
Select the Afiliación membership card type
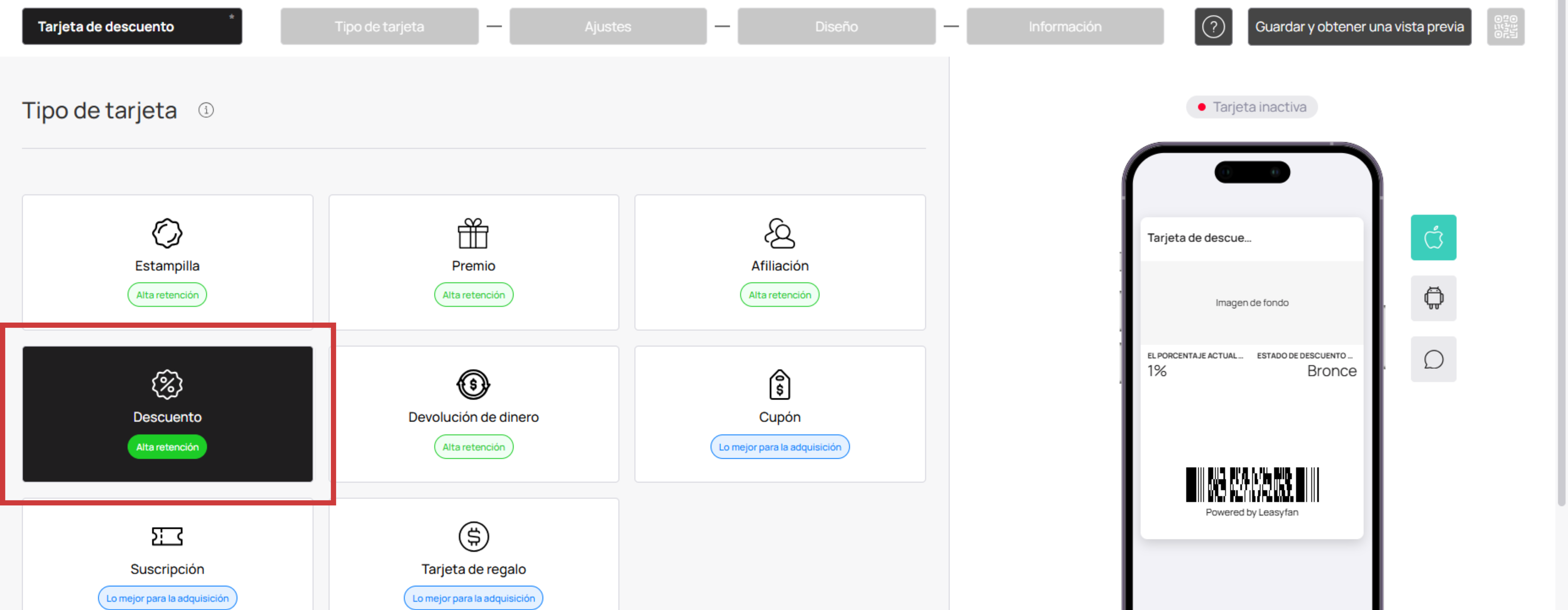point(780,262)
